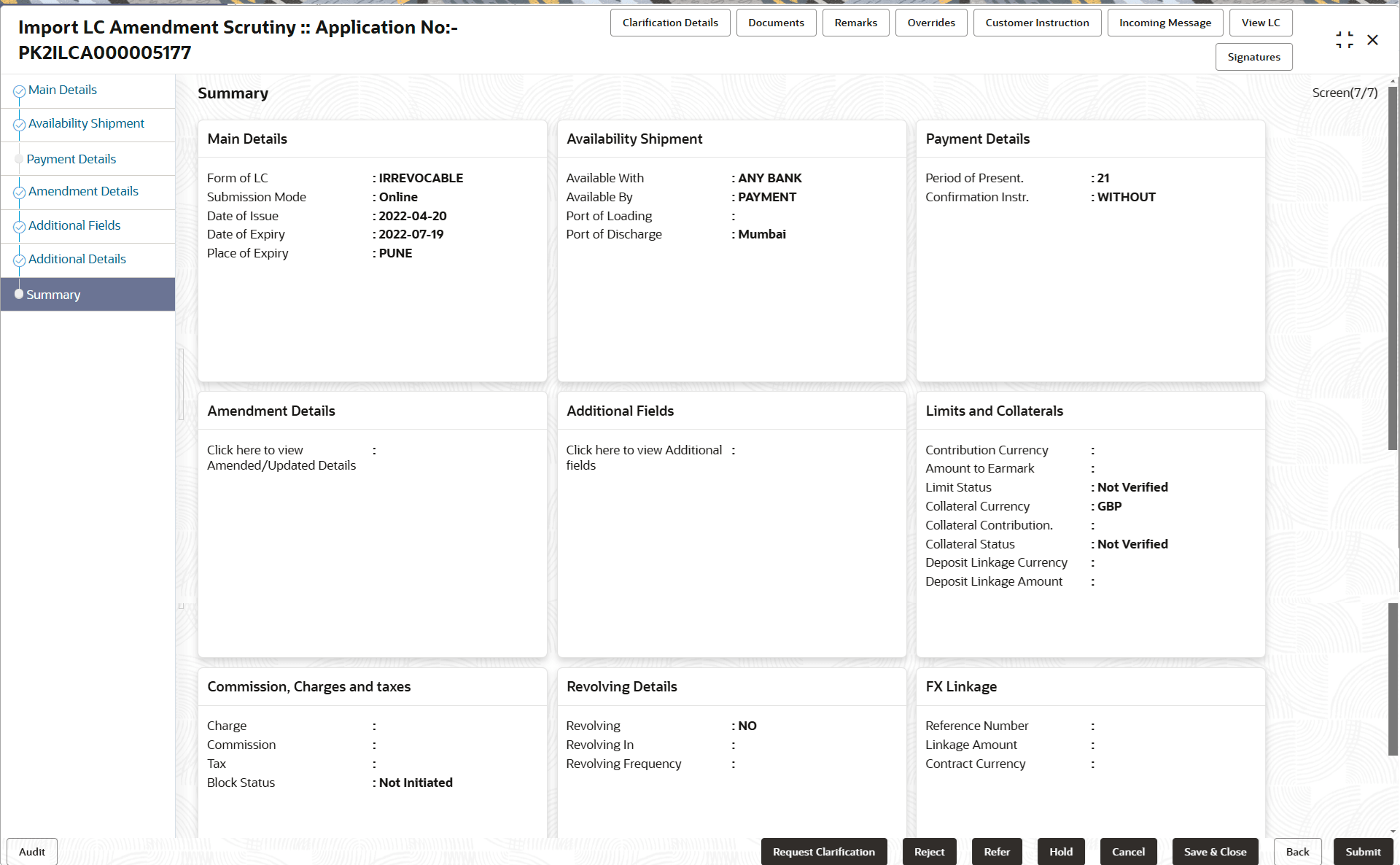Open the Signatures button
The width and height of the screenshot is (1400, 865).
(1253, 57)
